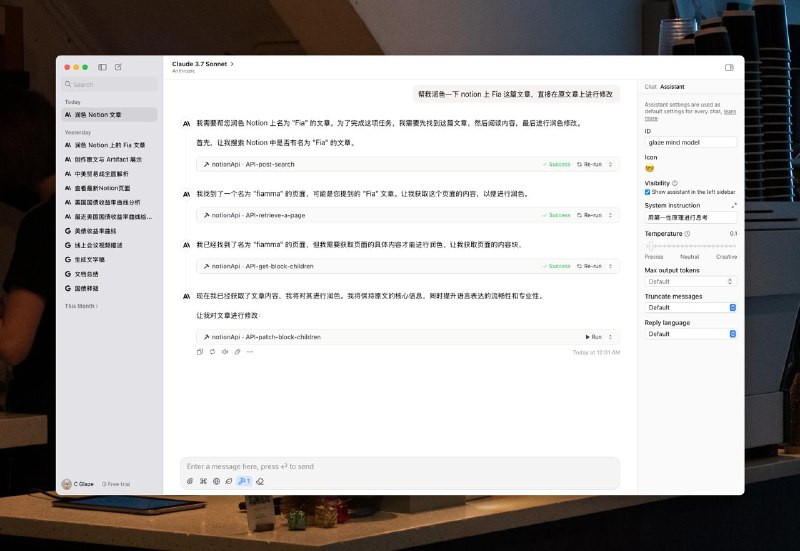Open the Claude 3.7 Sonnet model selector
The image size is (800, 551).
pyautogui.click(x=203, y=63)
